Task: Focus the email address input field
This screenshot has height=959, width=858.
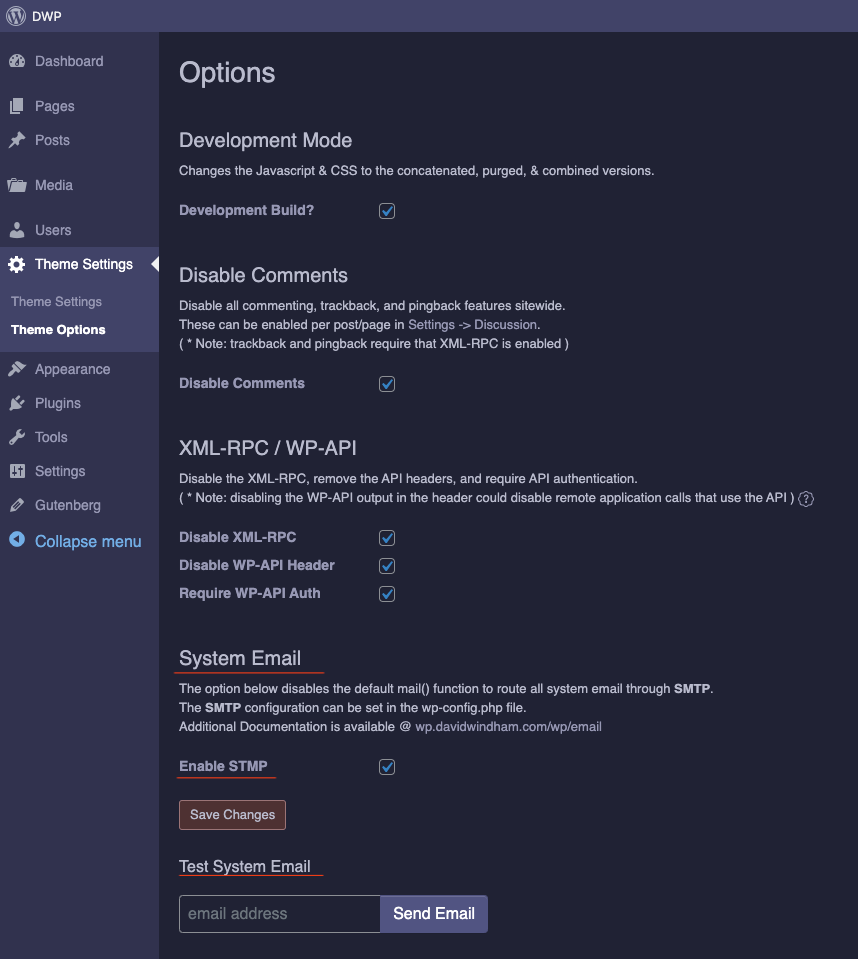Action: pos(279,914)
